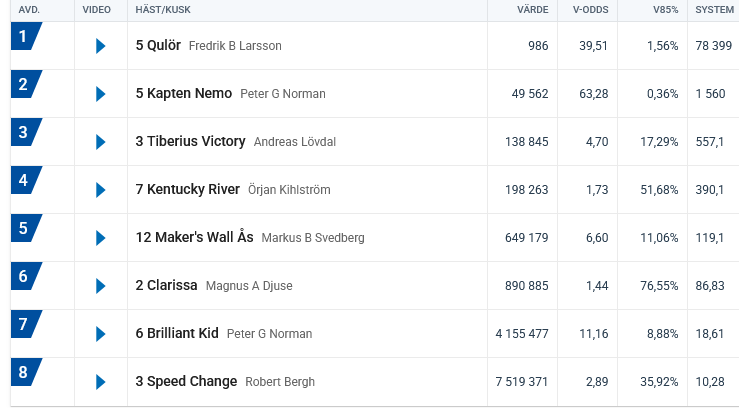Click the VÄRDE column header

533,10
